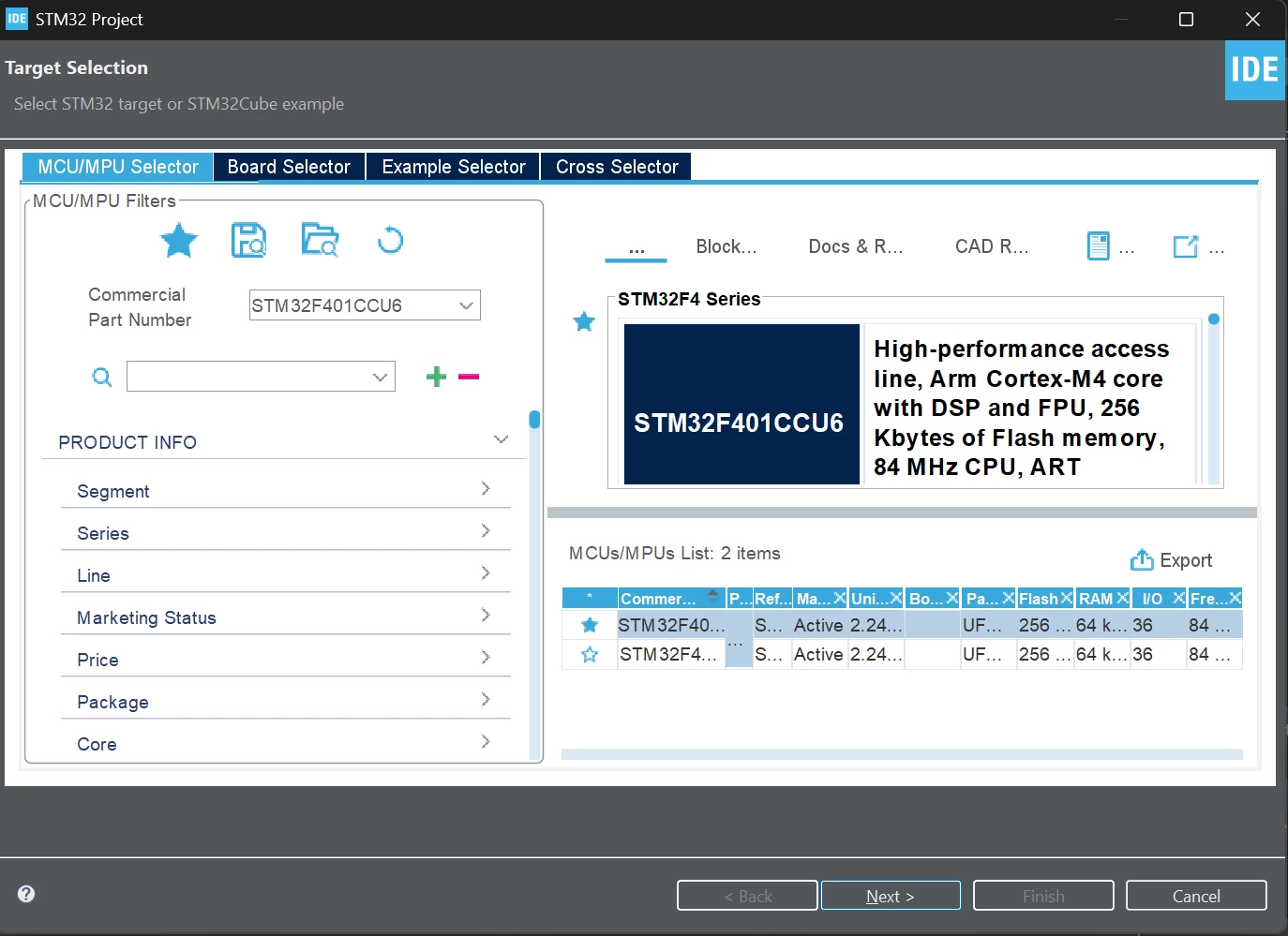
Task: Click the Next > button
Action: (x=891, y=896)
